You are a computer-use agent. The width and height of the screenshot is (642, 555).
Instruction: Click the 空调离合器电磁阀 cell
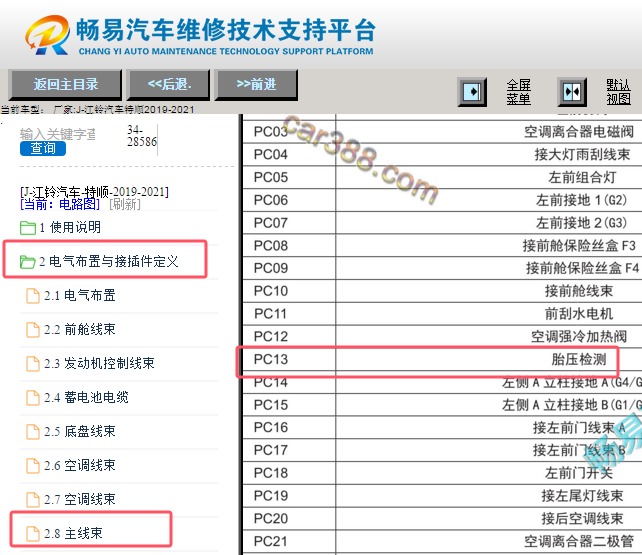tap(579, 132)
